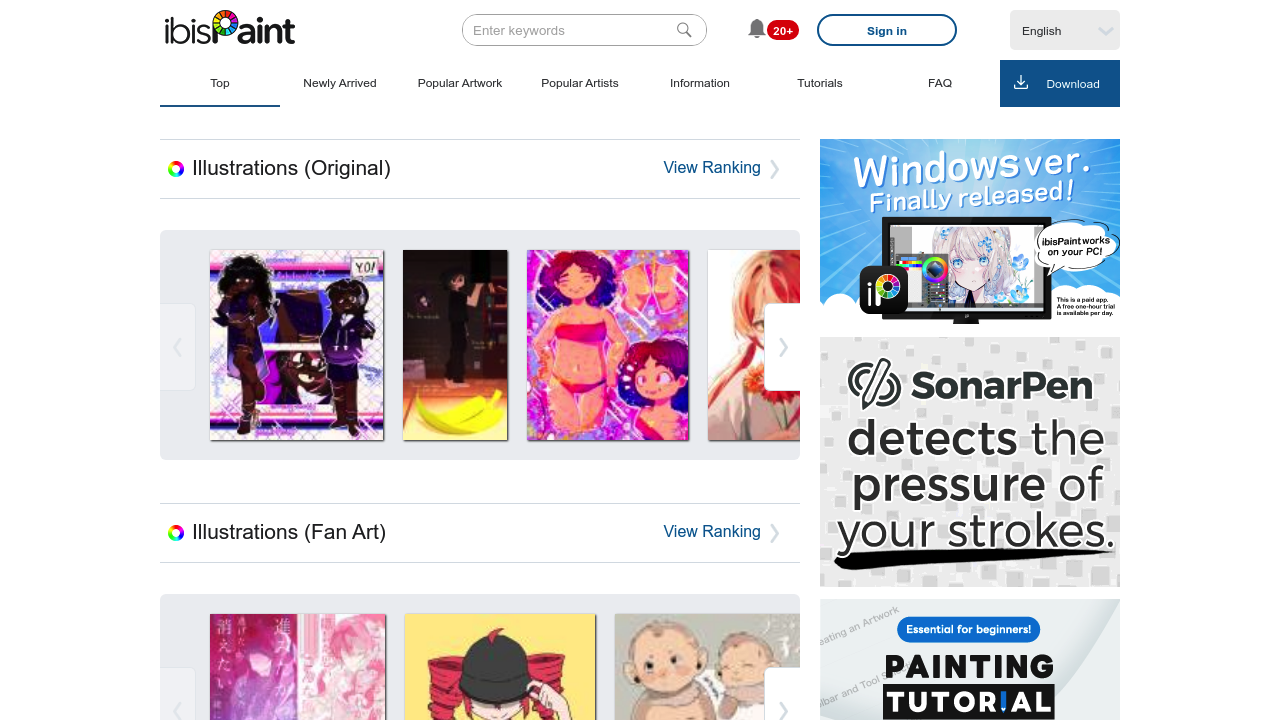
Task: Select the Tutorials menu item
Action: click(820, 83)
